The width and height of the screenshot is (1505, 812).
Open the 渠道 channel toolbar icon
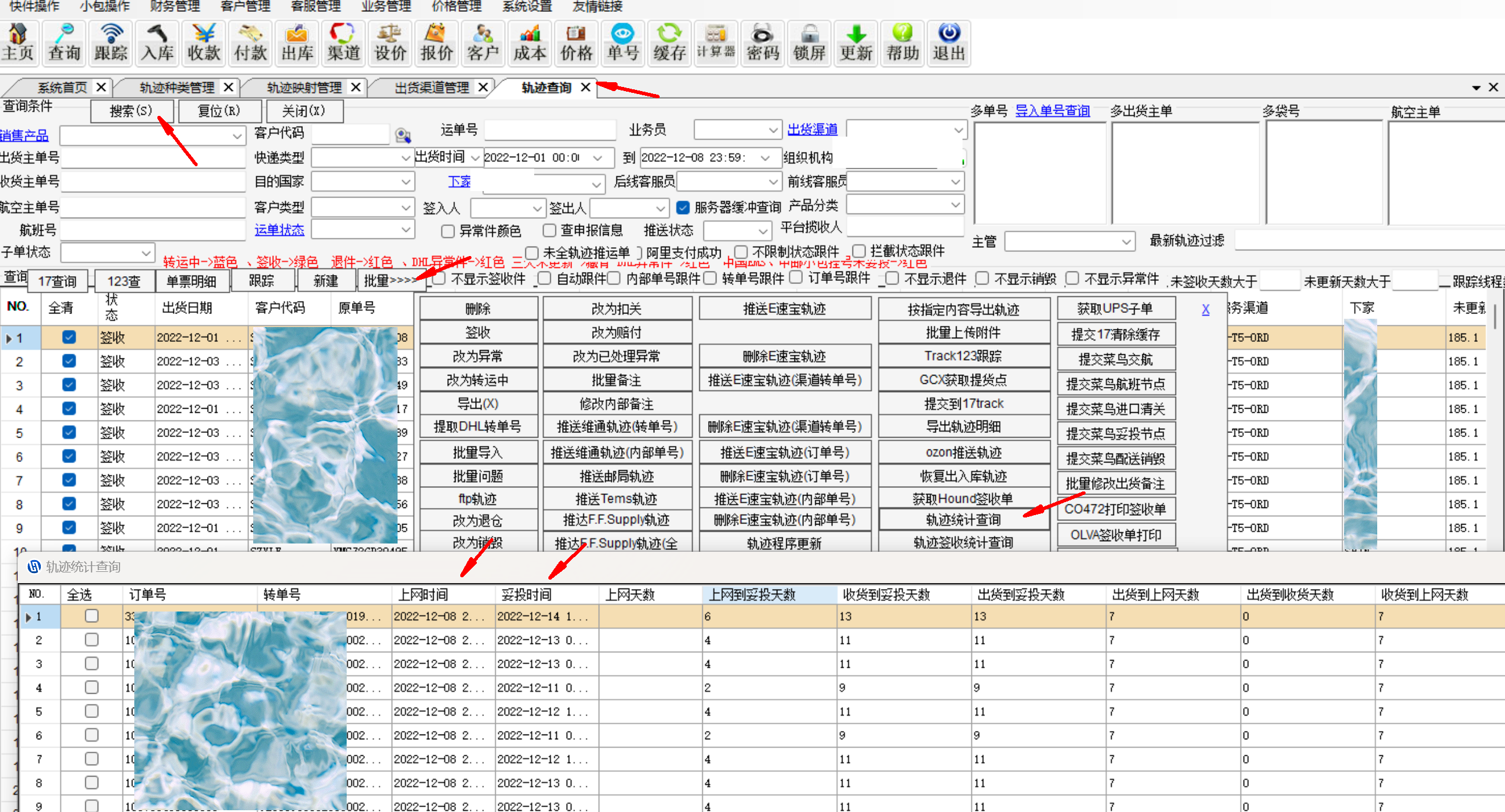tap(343, 43)
